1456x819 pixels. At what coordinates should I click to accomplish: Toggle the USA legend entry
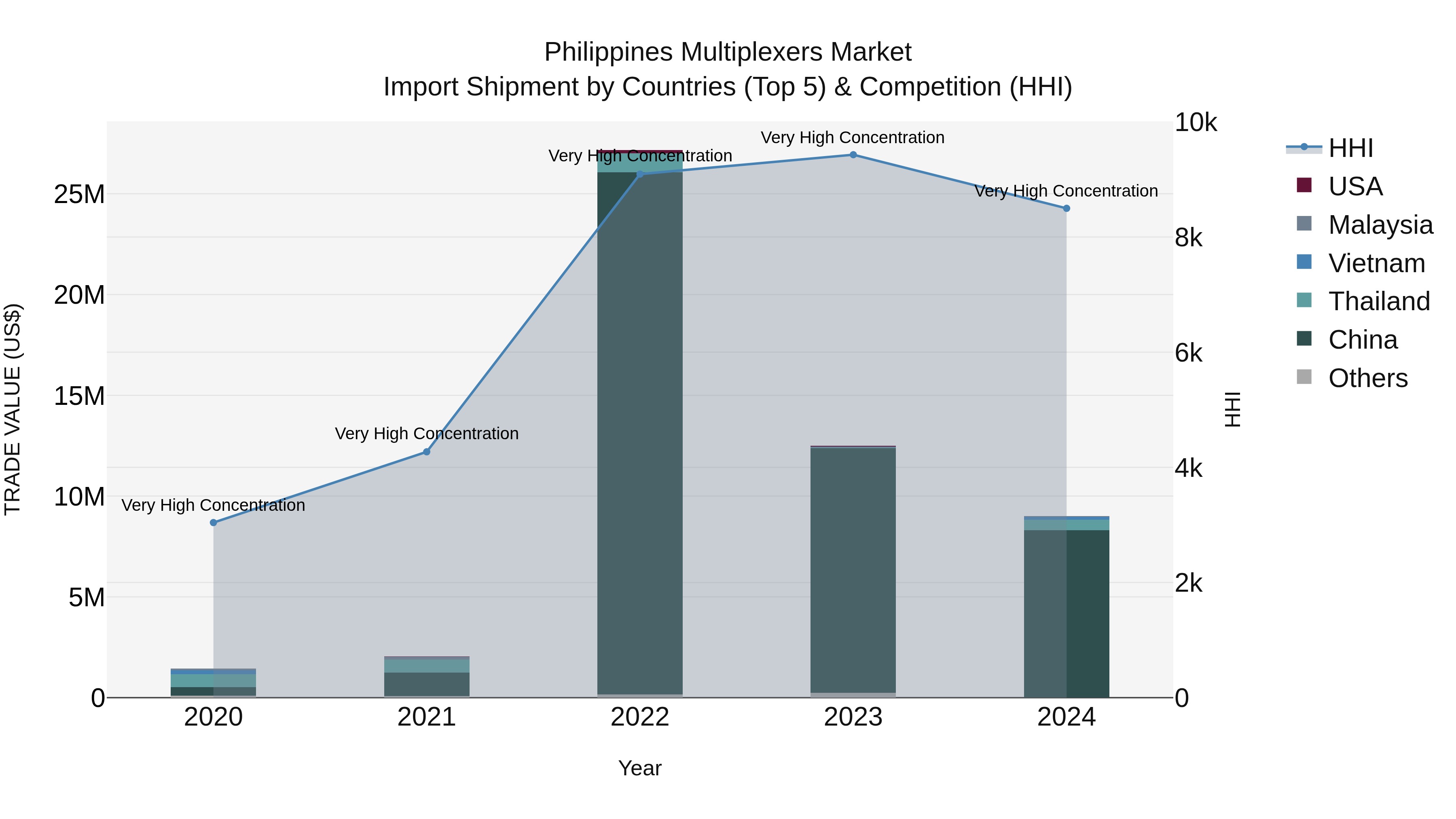point(1340,186)
